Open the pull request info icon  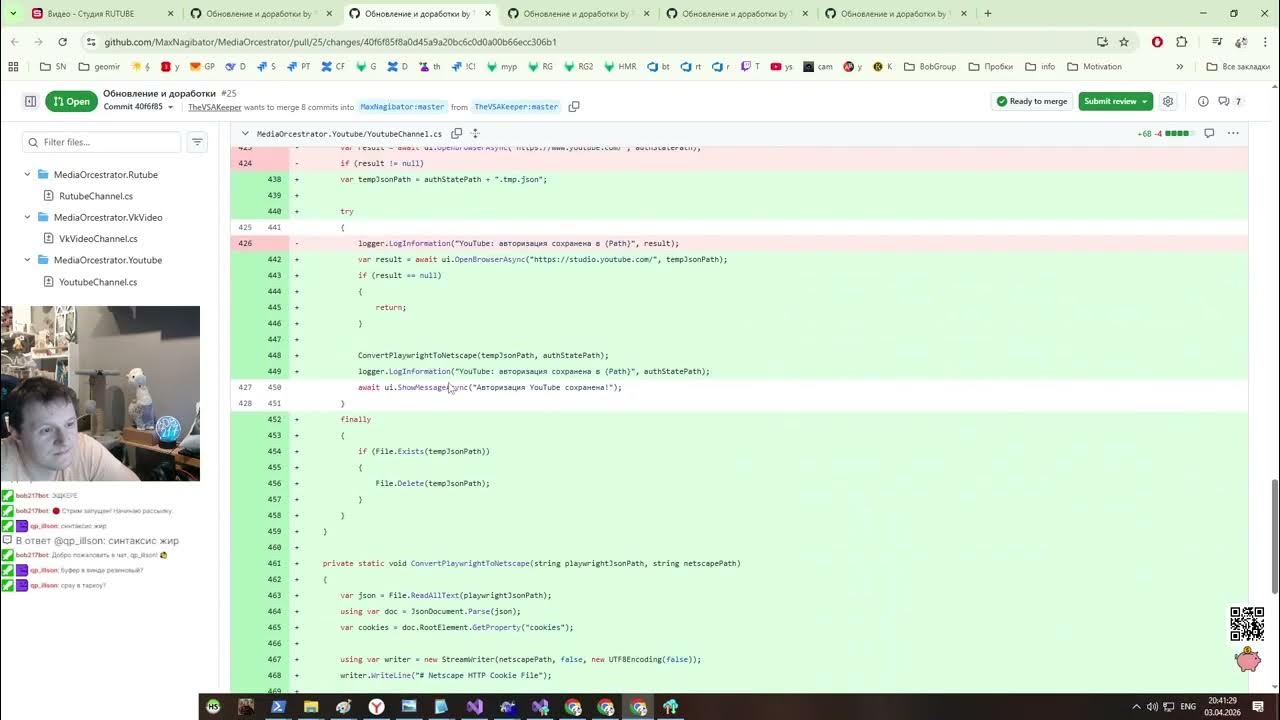[1203, 101]
